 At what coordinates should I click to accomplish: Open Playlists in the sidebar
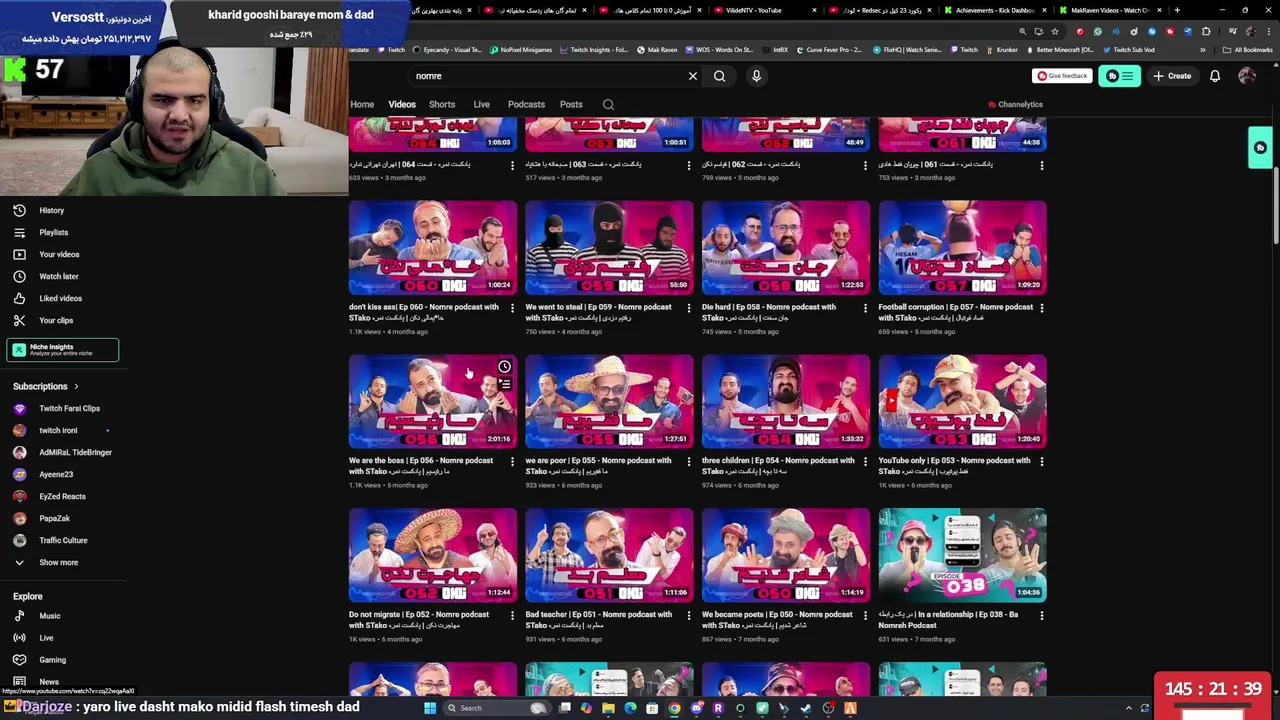click(53, 232)
